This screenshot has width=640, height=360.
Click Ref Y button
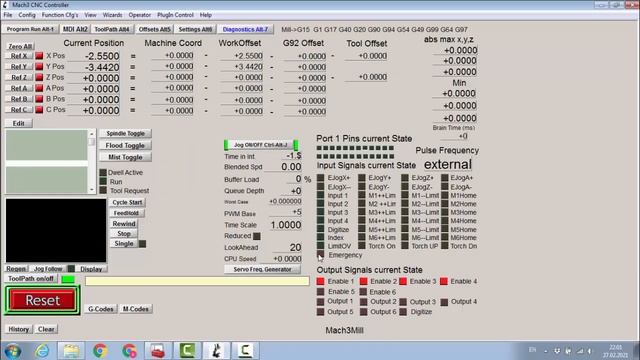[x=19, y=67]
